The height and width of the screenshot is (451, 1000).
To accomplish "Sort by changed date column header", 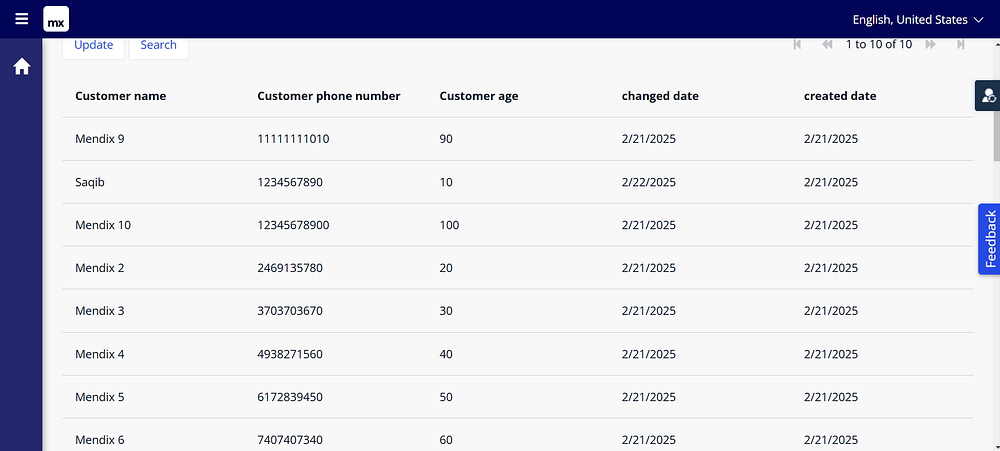I will [660, 96].
